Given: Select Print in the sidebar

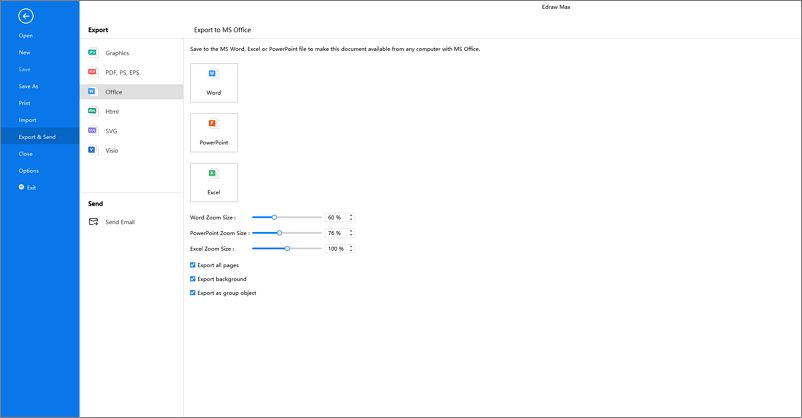Looking at the screenshot, I should [25, 103].
